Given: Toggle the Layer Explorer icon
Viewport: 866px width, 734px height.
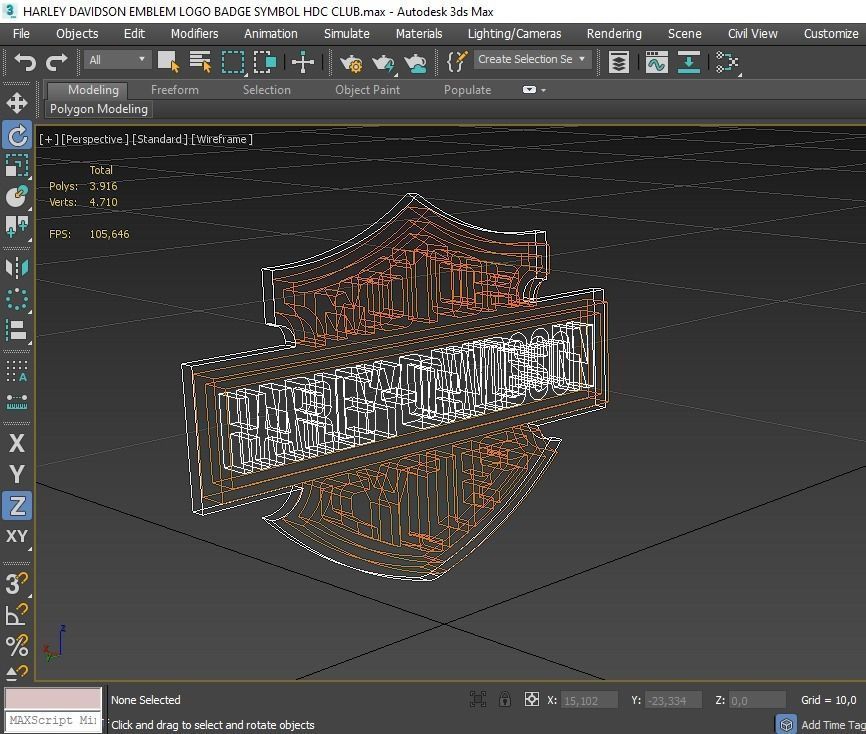Looking at the screenshot, I should tap(619, 61).
